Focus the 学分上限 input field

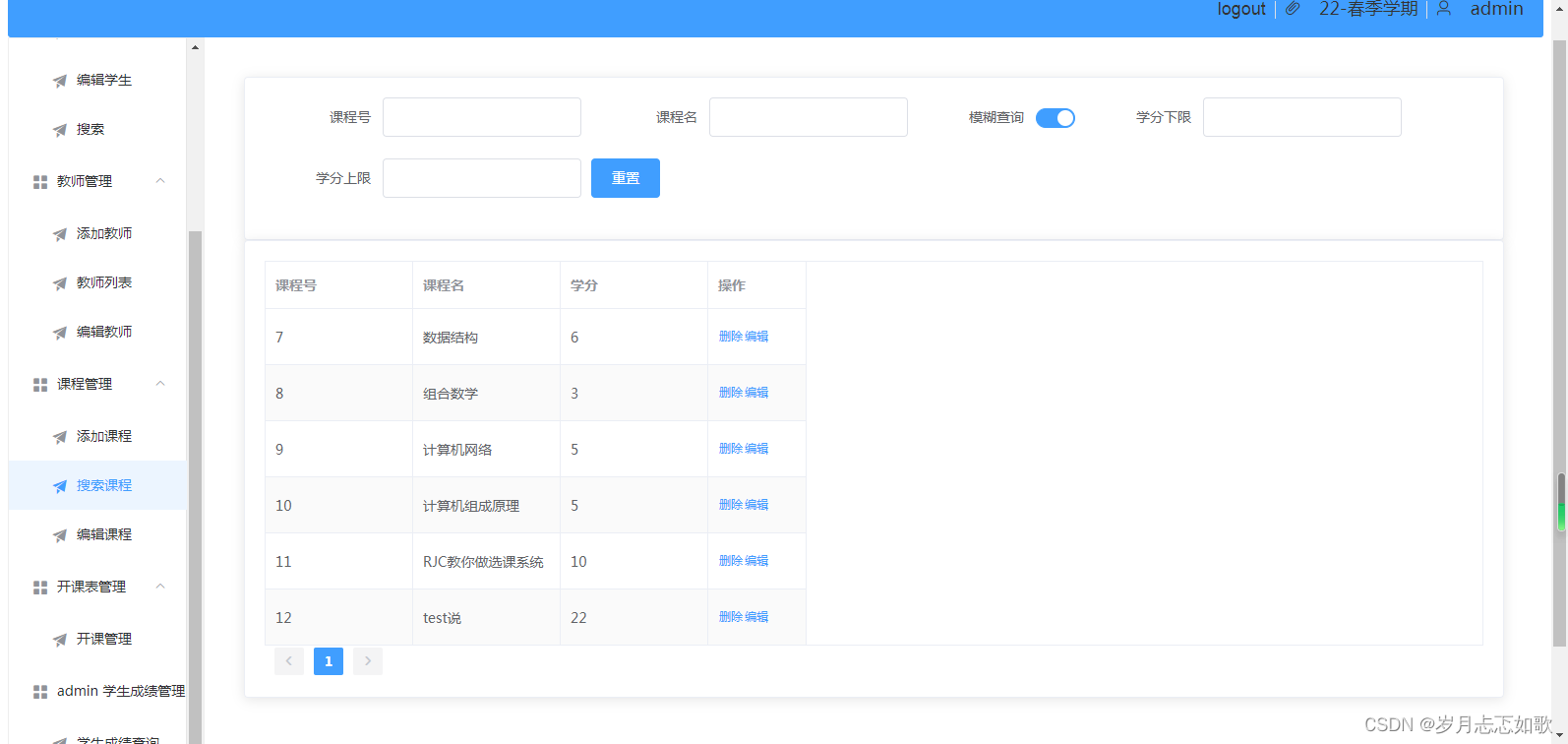point(482,178)
